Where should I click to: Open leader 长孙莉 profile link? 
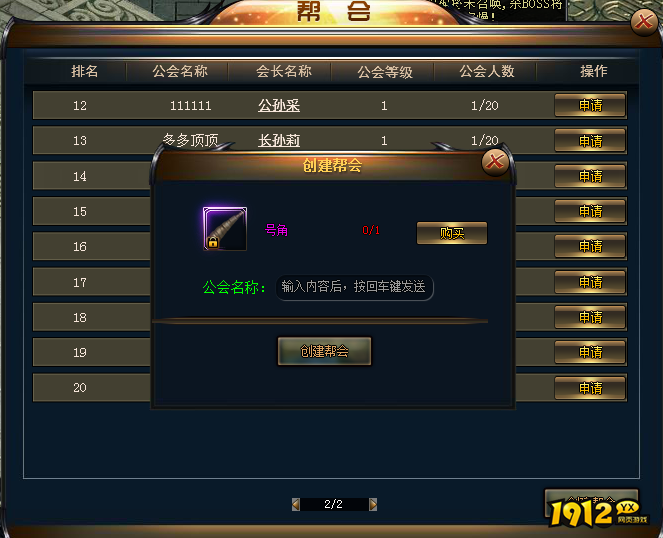coord(279,140)
